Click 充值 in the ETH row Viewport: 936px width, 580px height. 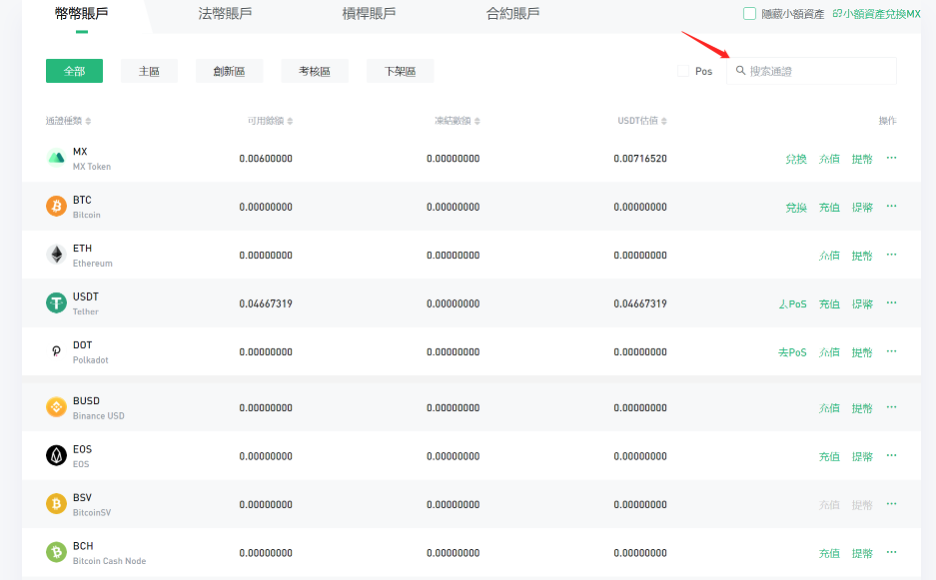tap(829, 255)
